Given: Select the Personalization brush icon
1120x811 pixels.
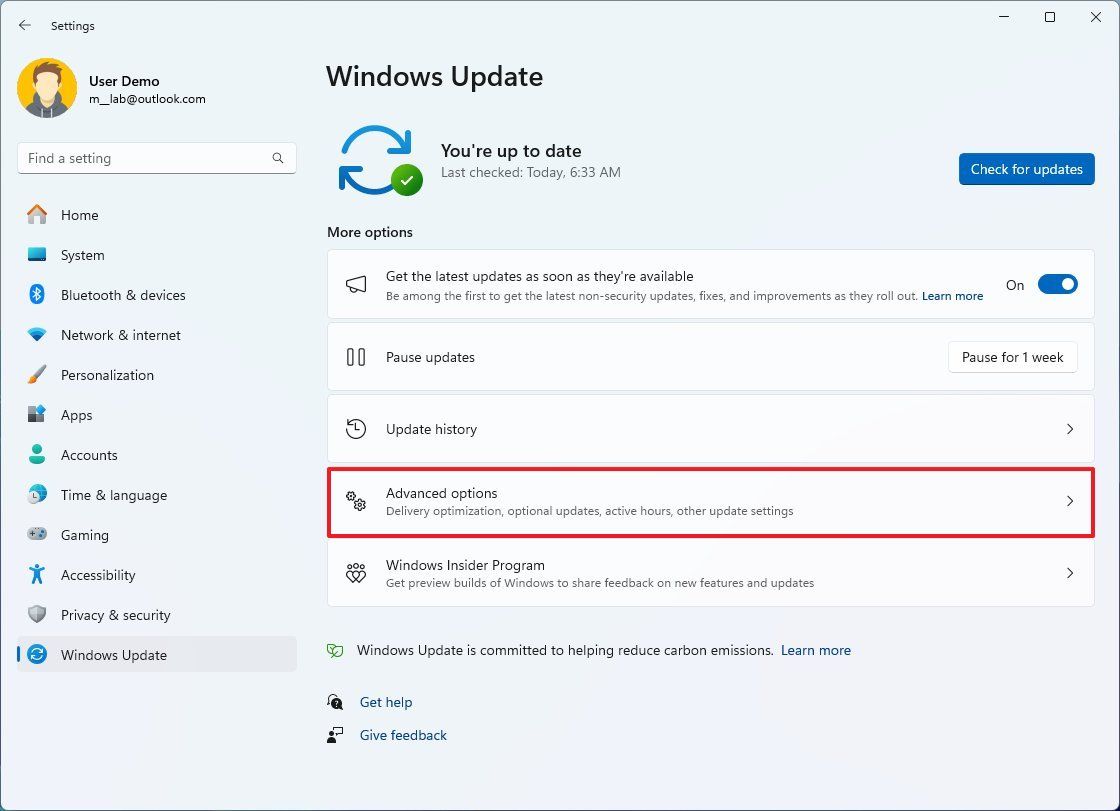Looking at the screenshot, I should (x=37, y=375).
